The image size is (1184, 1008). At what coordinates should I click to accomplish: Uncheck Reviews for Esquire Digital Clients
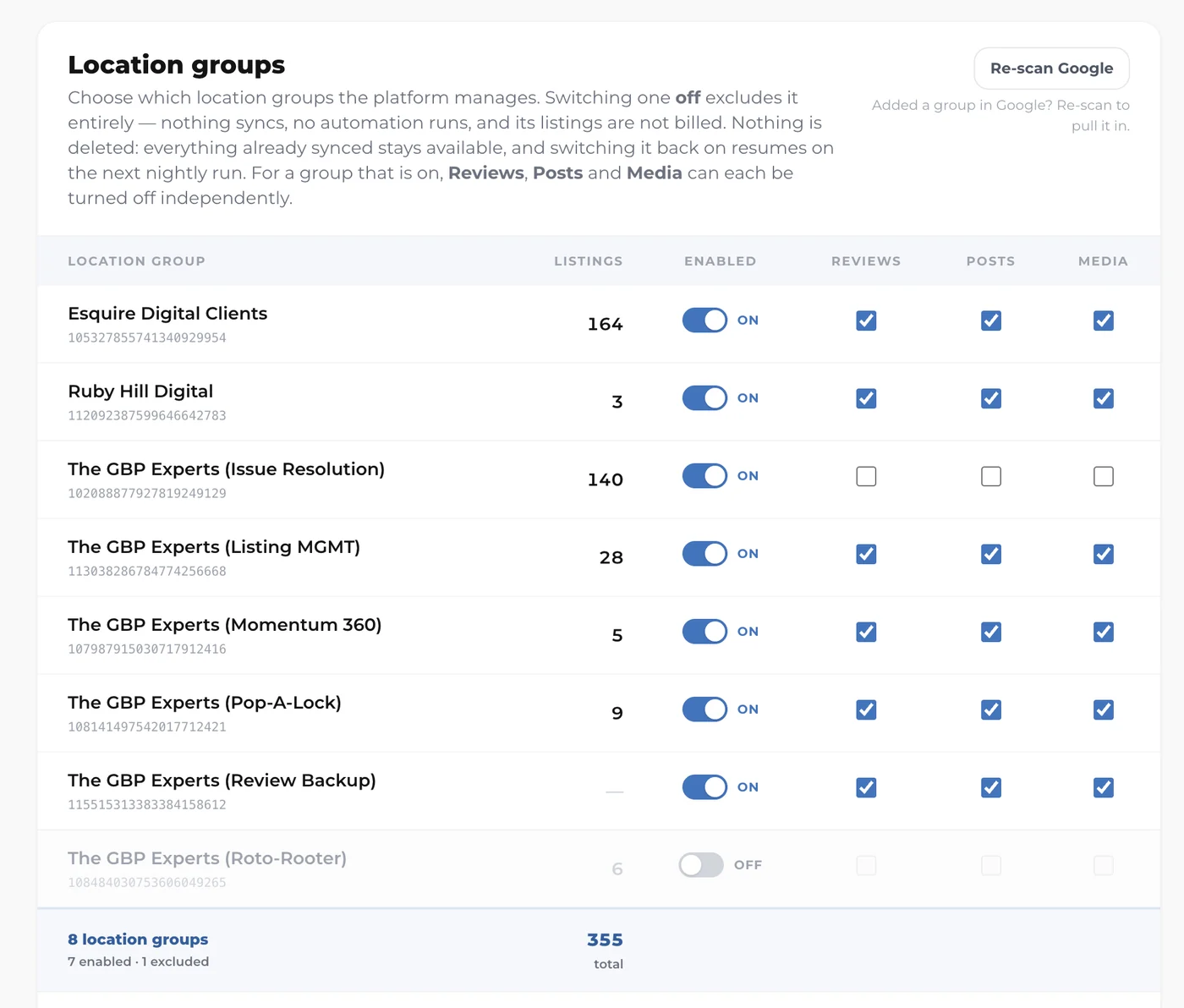coord(866,320)
